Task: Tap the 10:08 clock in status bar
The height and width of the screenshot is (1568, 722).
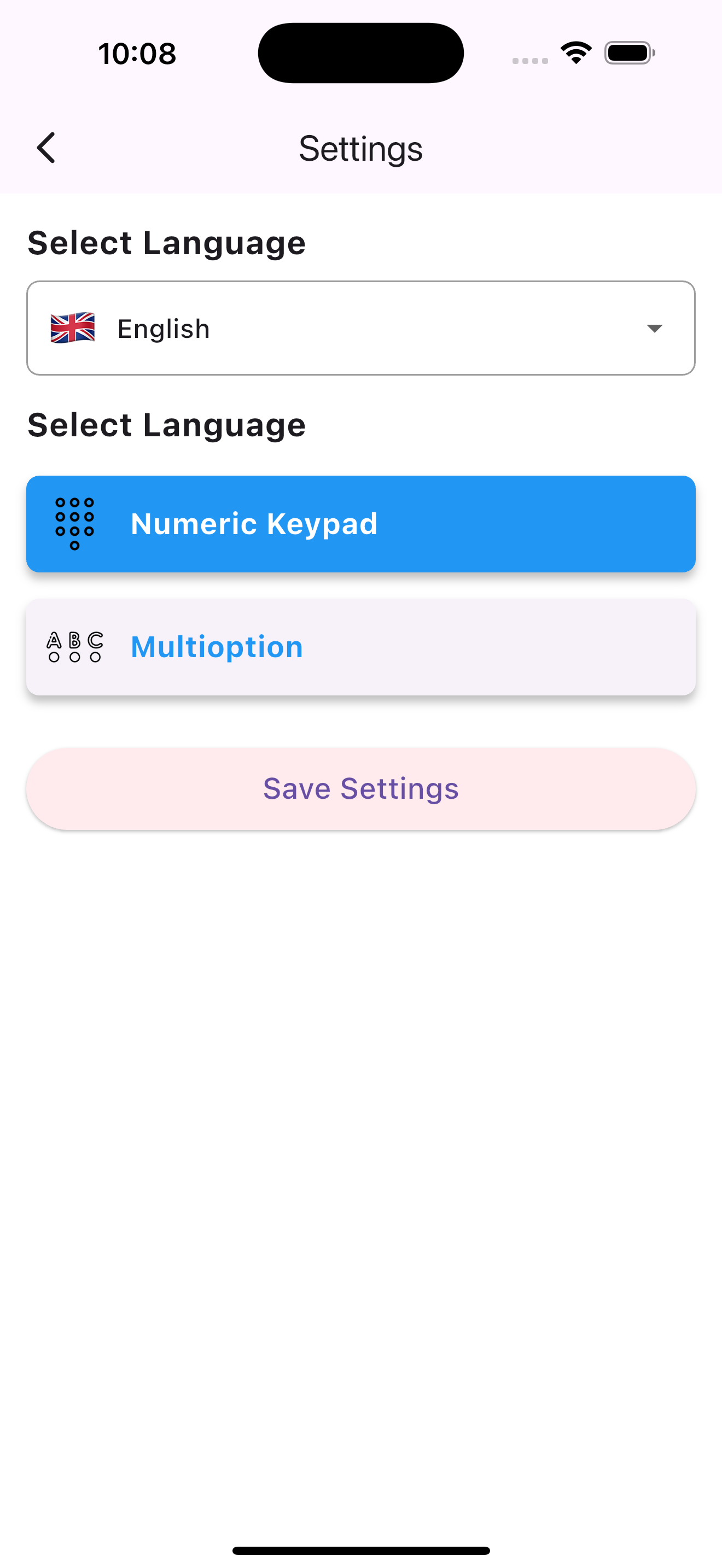Action: coord(138,54)
